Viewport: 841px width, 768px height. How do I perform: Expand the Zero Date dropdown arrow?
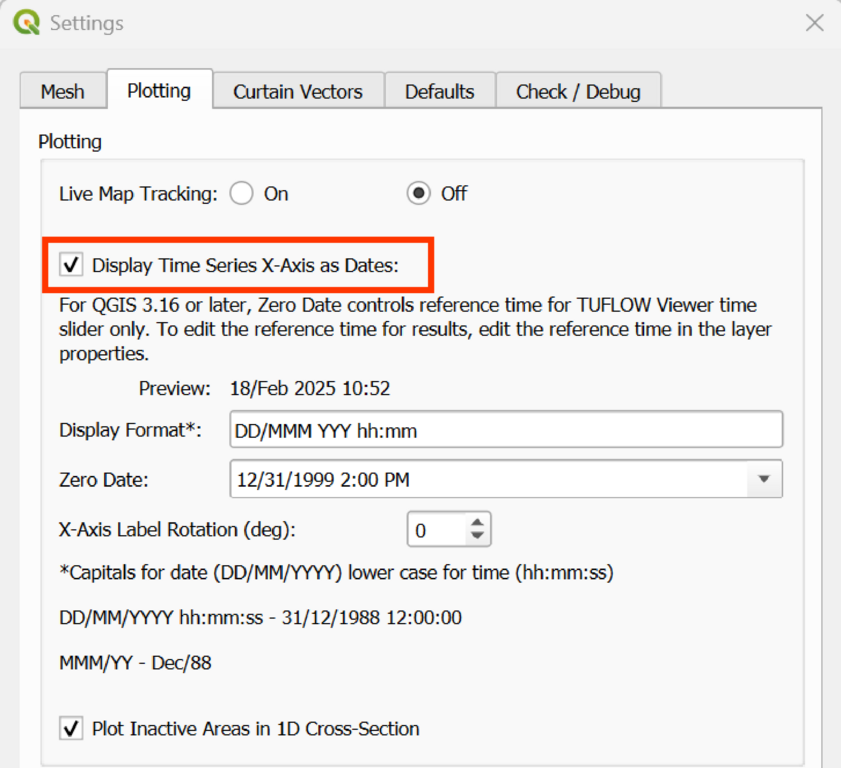click(764, 480)
